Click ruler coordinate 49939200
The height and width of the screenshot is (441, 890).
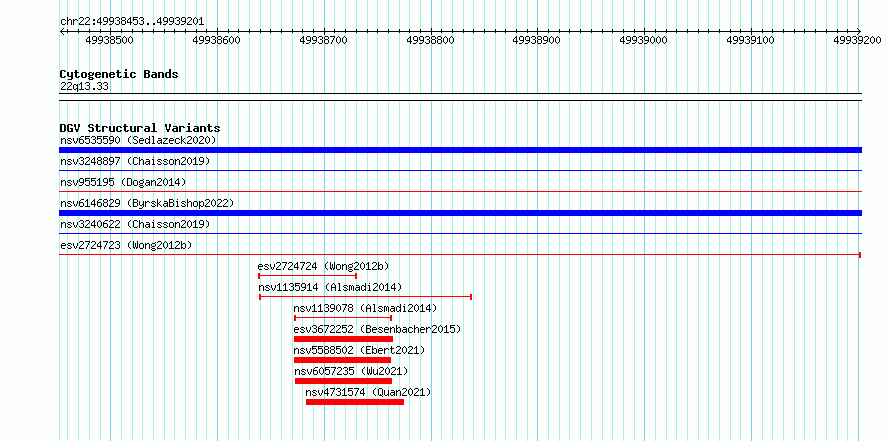pos(857,40)
